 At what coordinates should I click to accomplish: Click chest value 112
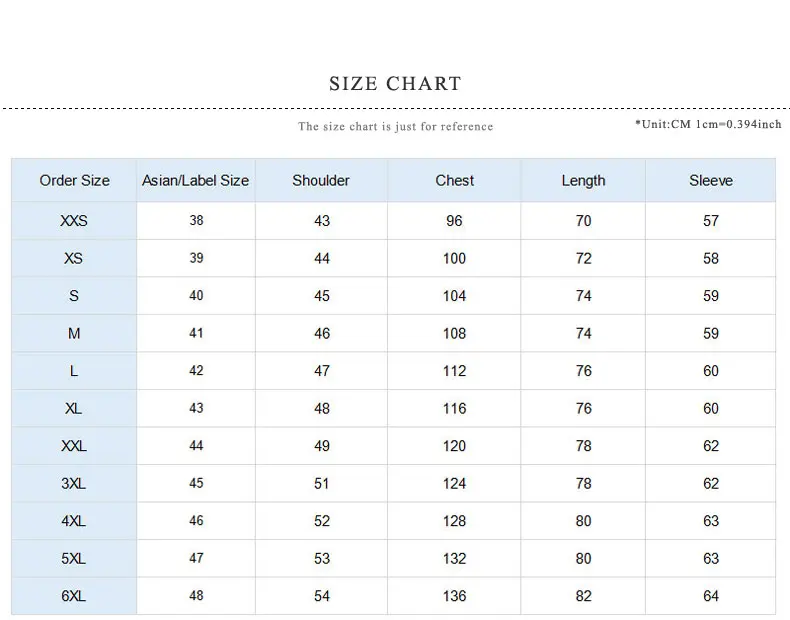(x=454, y=371)
